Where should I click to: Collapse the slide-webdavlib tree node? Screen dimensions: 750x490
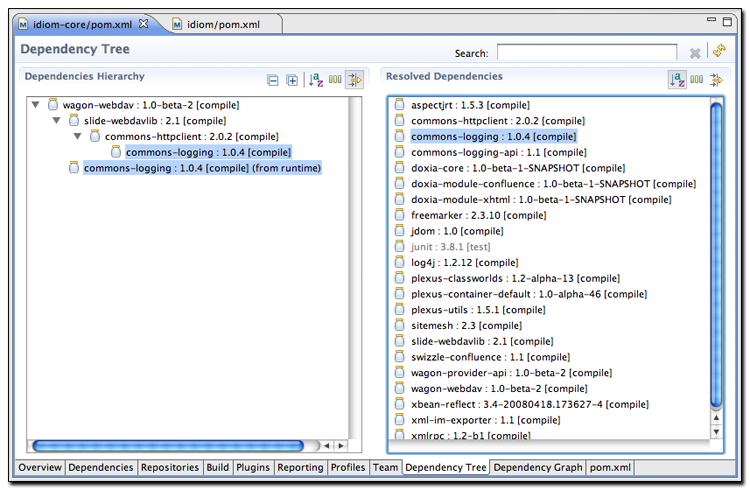tap(57, 120)
